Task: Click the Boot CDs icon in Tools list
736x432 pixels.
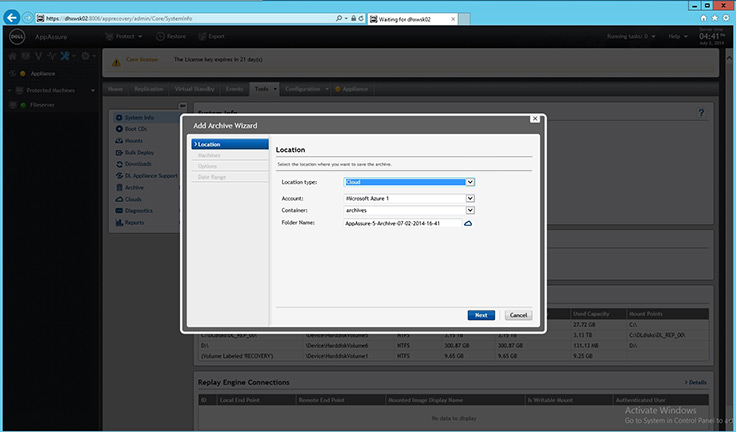Action: 119,129
